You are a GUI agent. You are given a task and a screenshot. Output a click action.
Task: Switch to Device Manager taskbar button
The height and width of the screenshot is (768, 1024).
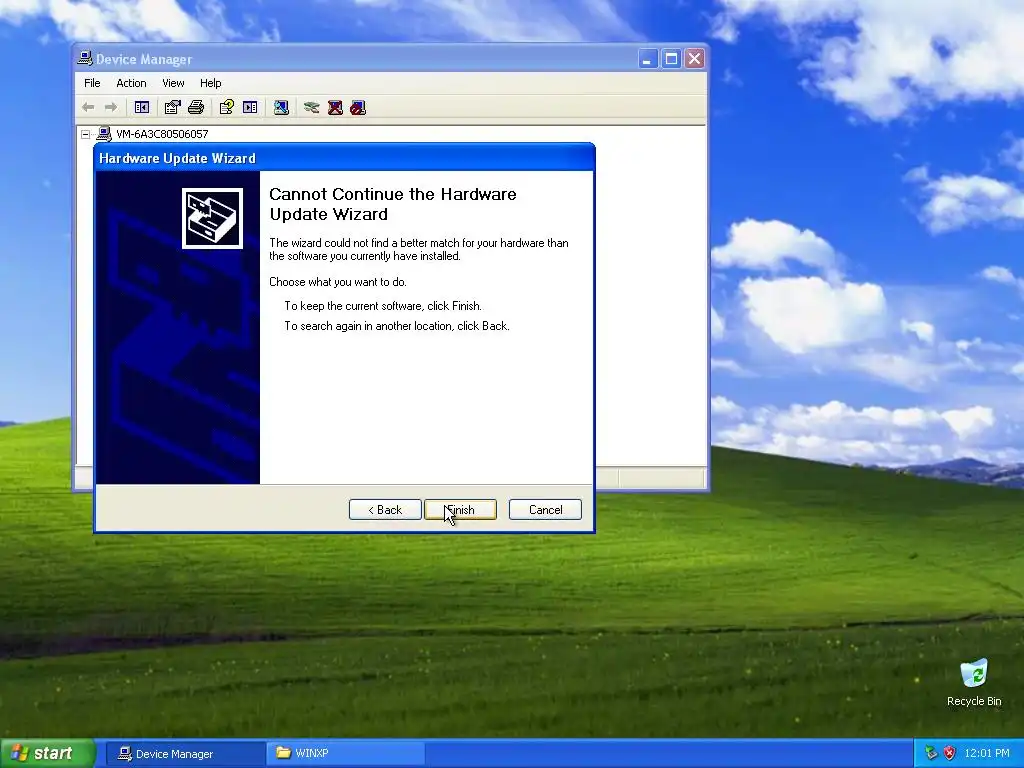tap(185, 754)
